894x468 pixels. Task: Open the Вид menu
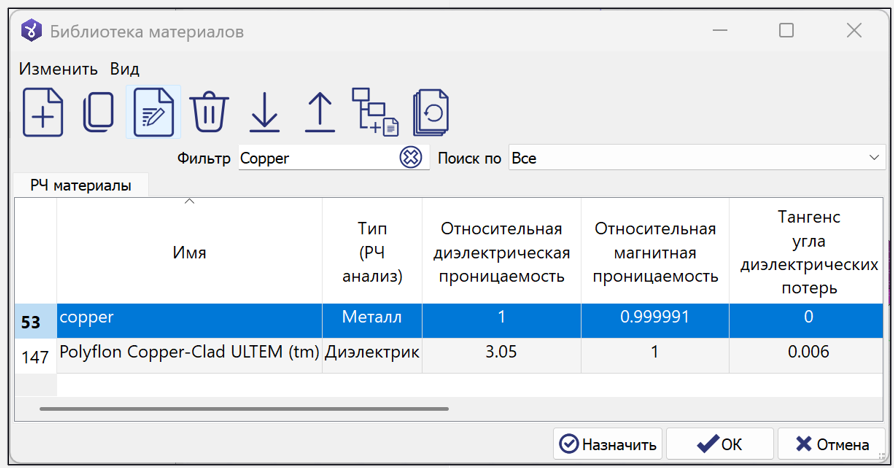125,69
